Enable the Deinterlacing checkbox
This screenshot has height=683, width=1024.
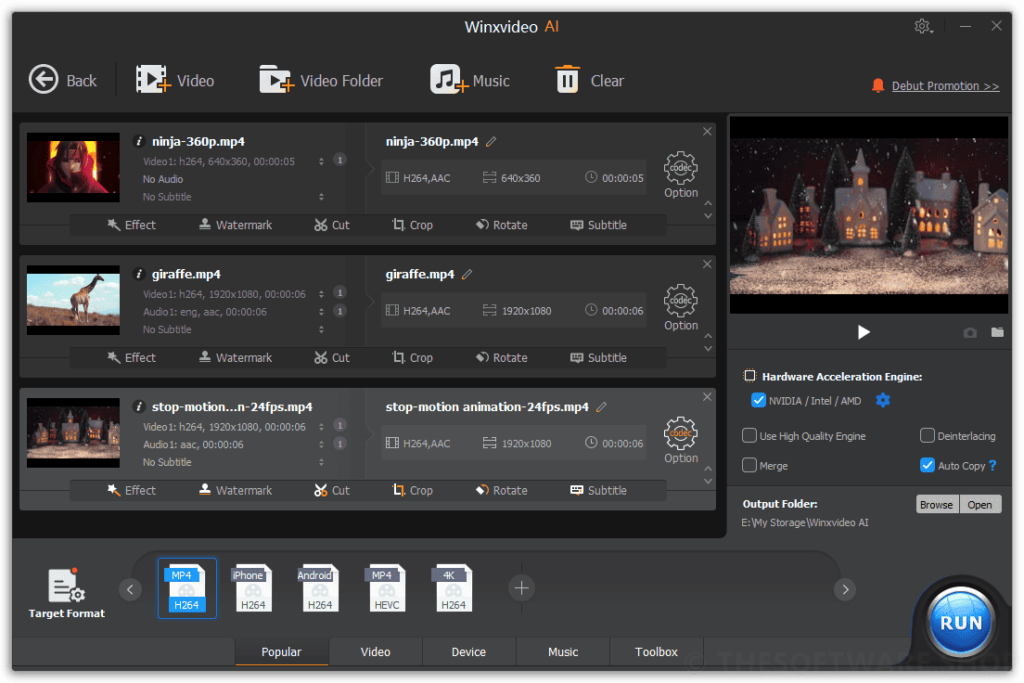(927, 435)
